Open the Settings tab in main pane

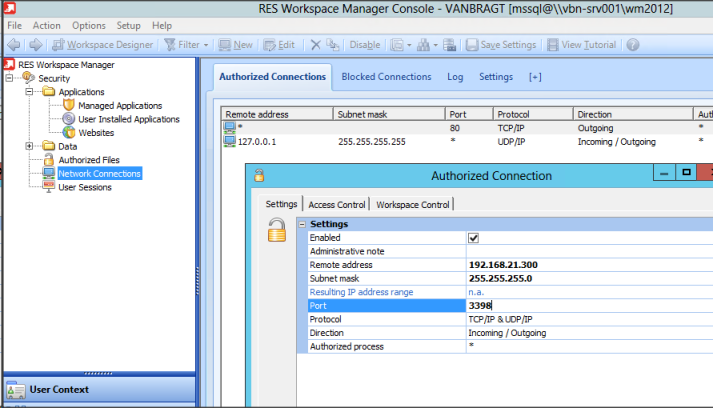pyautogui.click(x=496, y=77)
